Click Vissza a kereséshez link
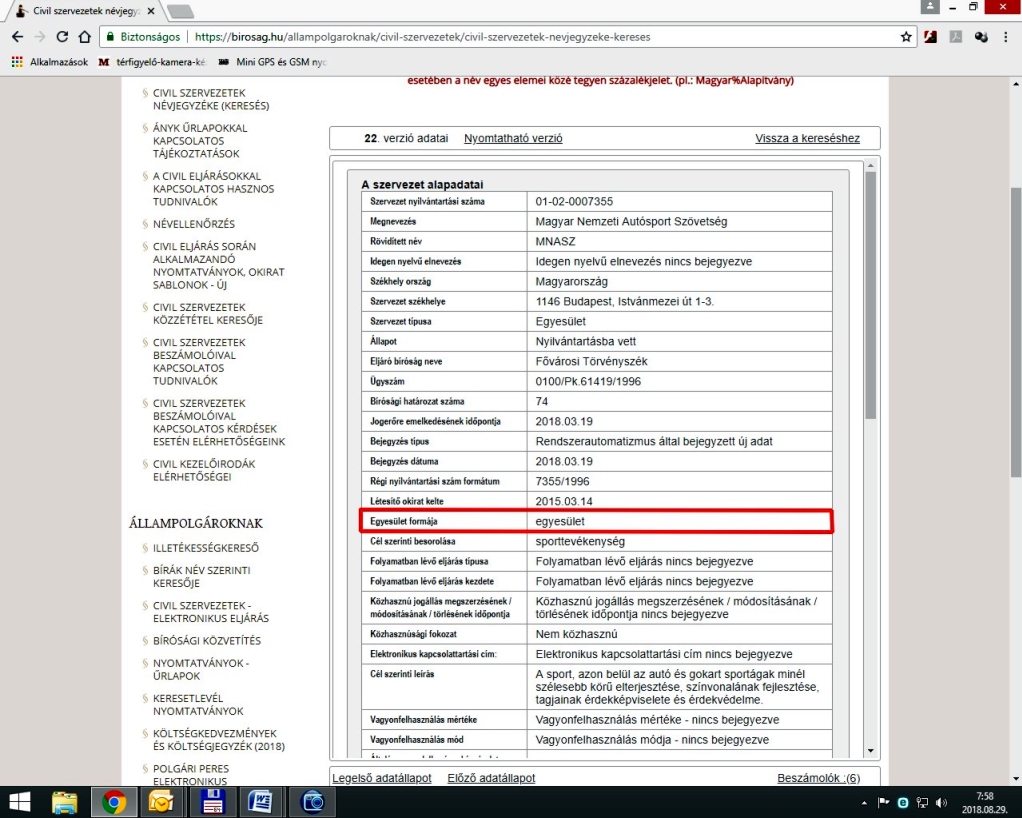The image size is (1022, 818). tap(807, 138)
